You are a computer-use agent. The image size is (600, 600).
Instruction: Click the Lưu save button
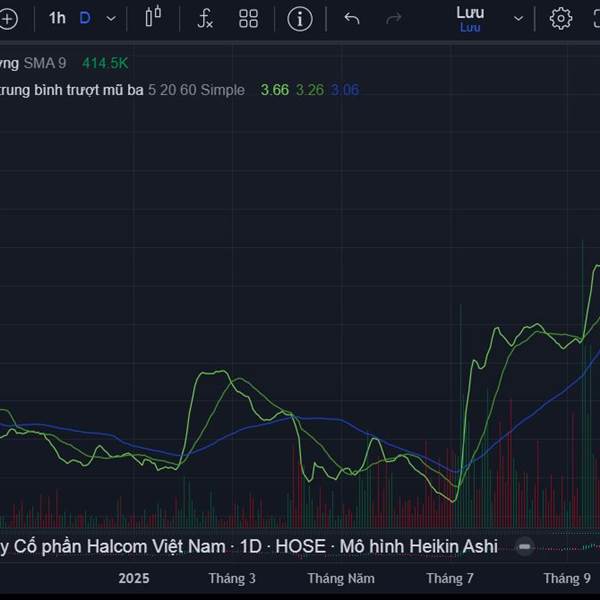470,19
